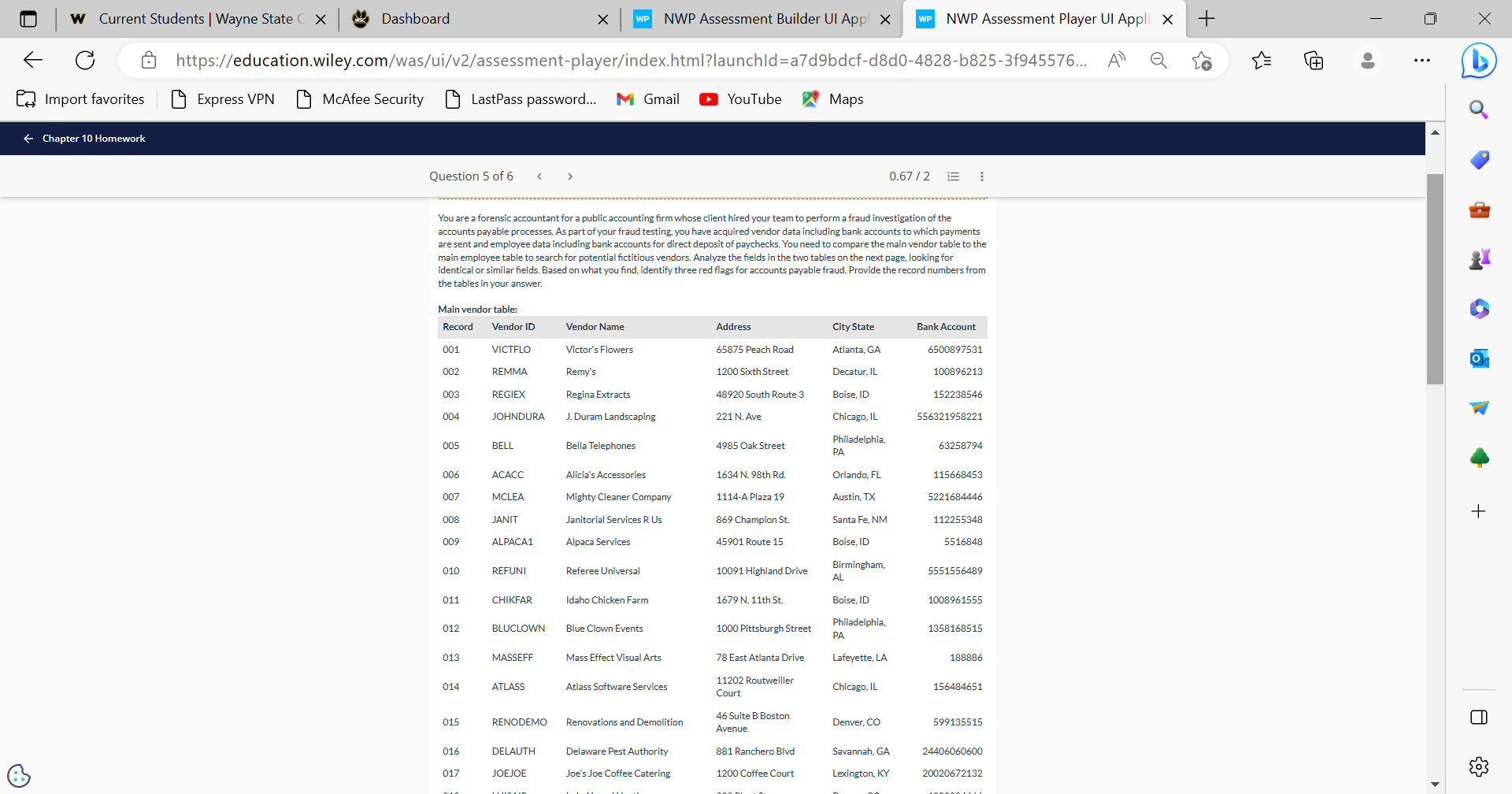The width and height of the screenshot is (1512, 794).
Task: Click scrollbar down arrow
Action: (1435, 785)
